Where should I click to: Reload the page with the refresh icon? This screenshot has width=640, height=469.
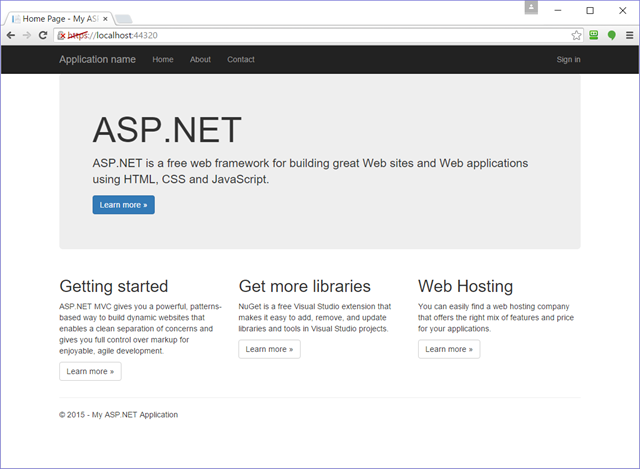pos(43,36)
